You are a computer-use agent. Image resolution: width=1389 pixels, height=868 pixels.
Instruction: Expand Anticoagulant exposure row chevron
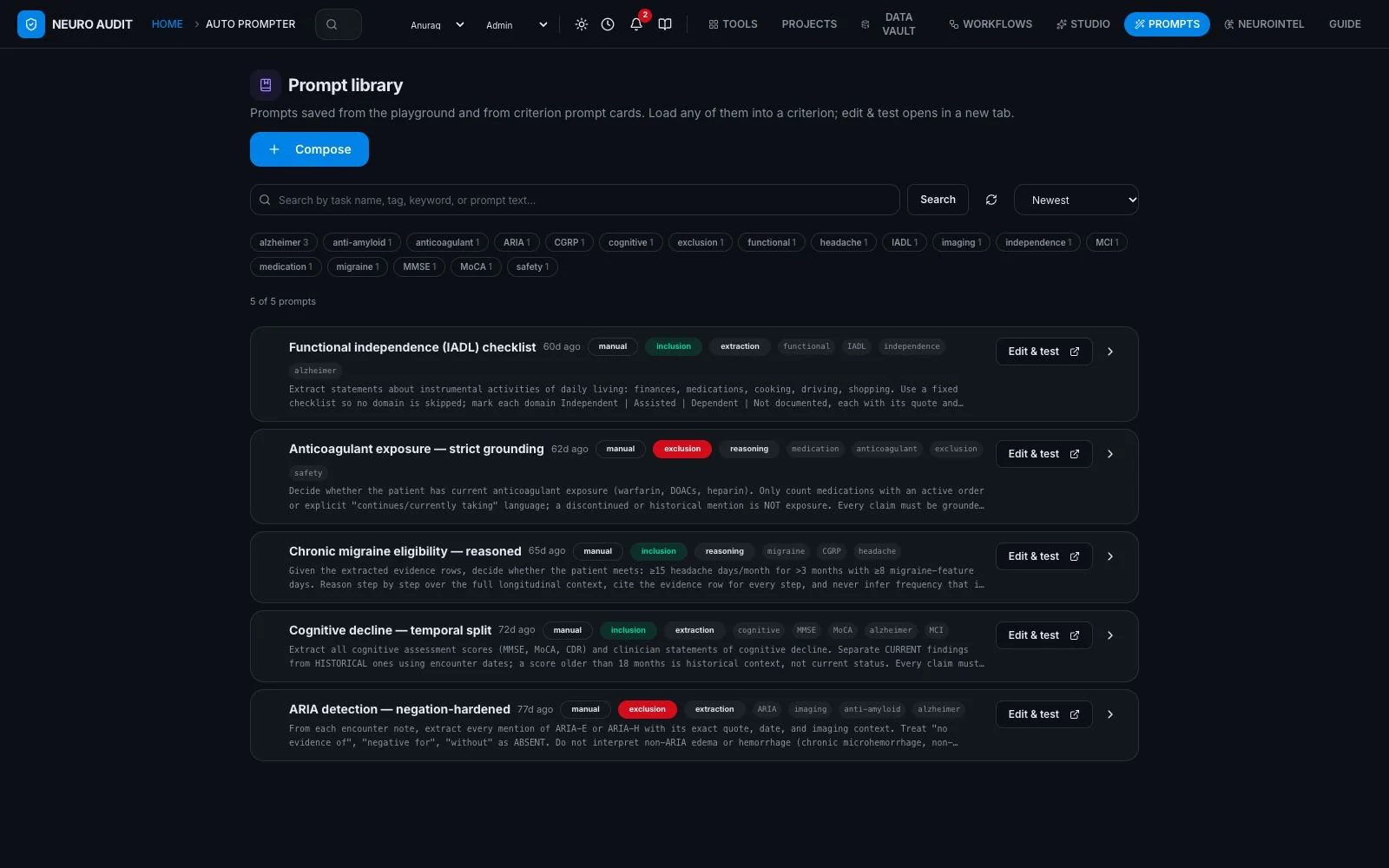[1110, 454]
